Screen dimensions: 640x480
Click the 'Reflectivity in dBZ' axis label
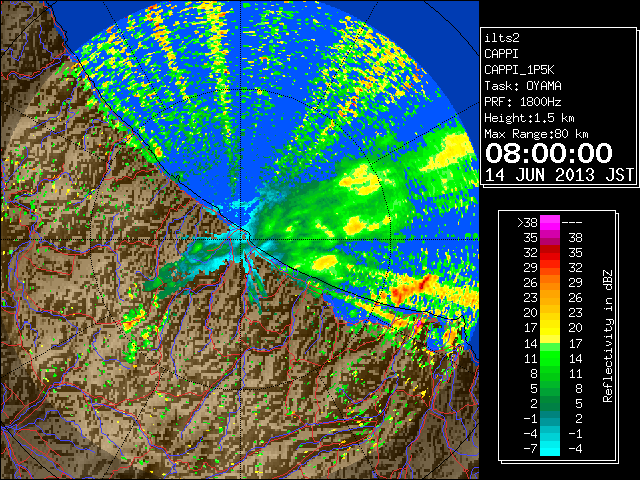[608, 336]
